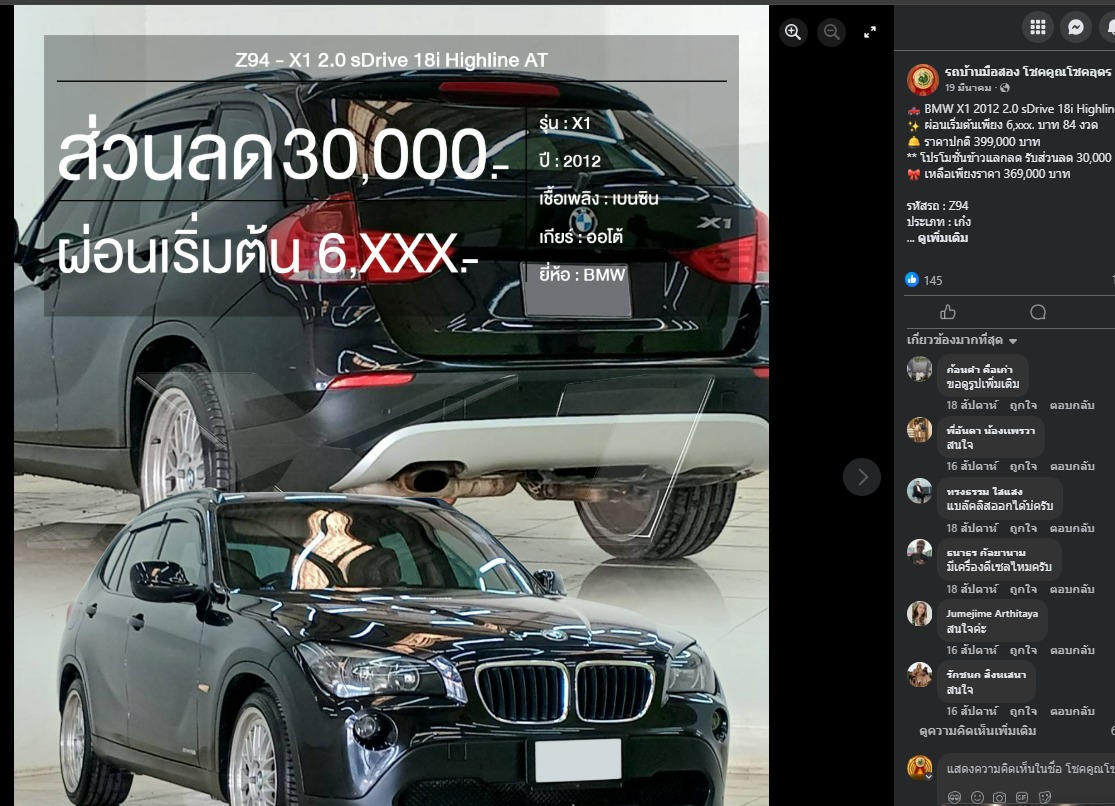Like the post with thumbs-up button
Image resolution: width=1115 pixels, height=806 pixels.
coord(948,312)
